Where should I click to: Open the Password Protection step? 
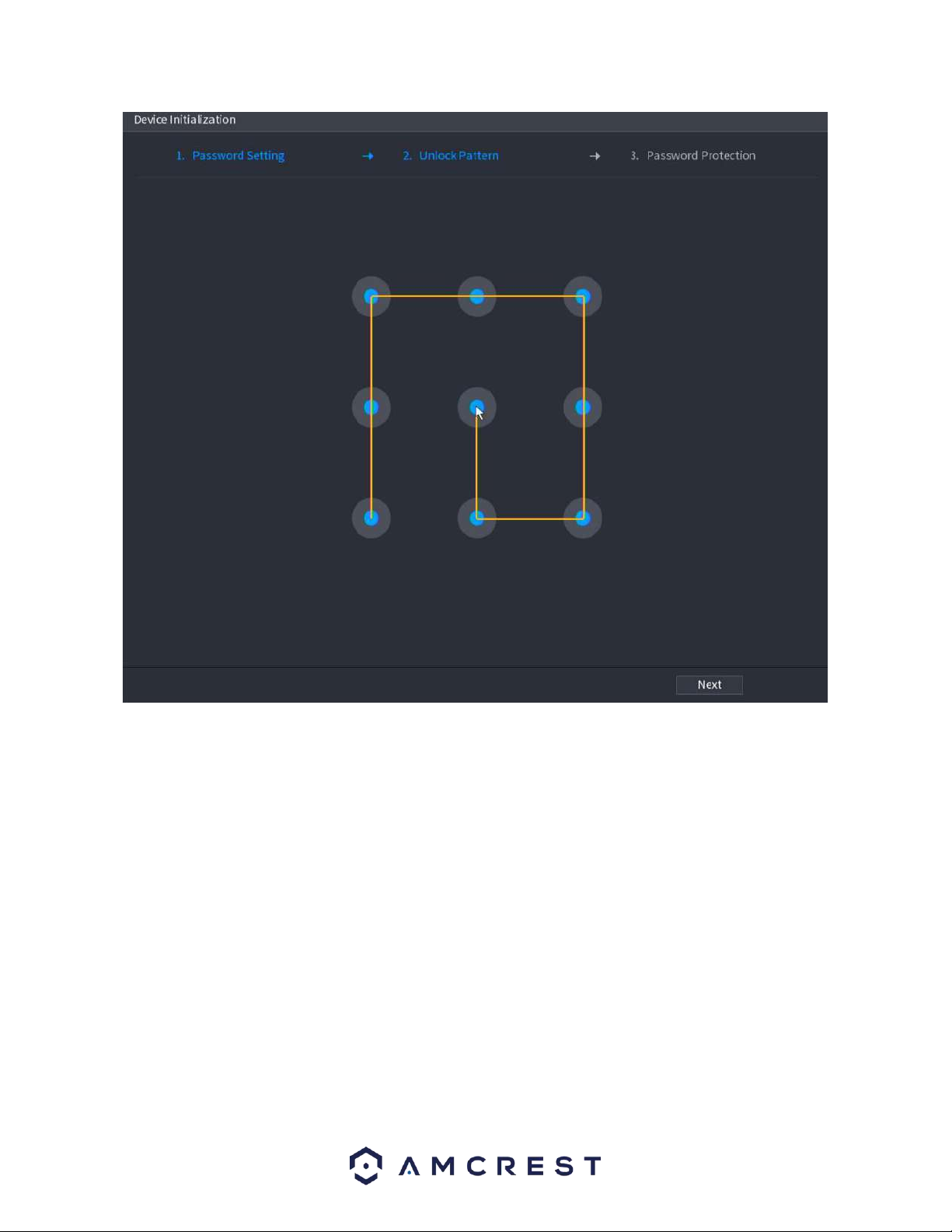coord(700,155)
